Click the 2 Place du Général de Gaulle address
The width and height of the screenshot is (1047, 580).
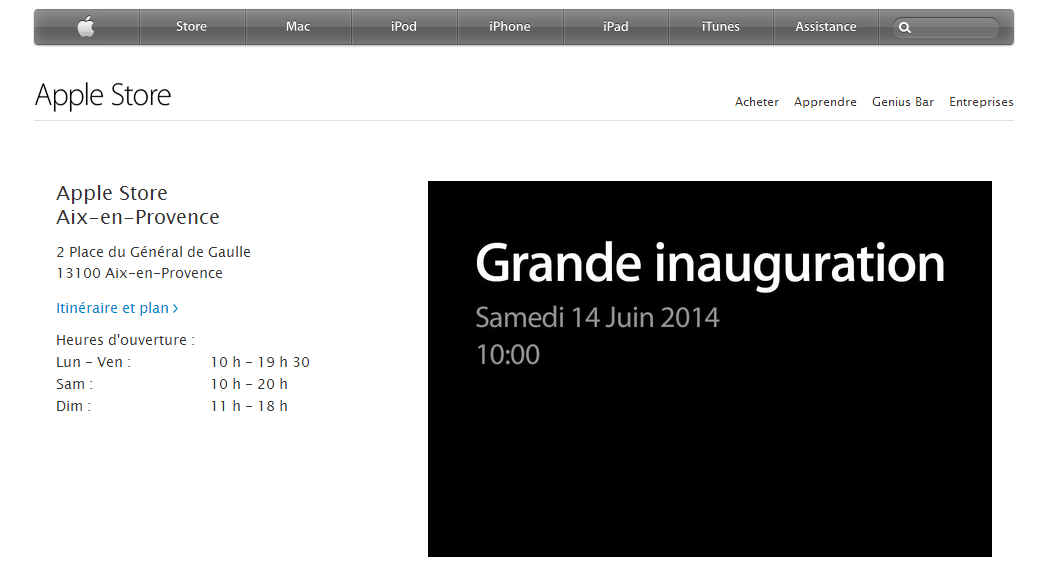pos(153,252)
